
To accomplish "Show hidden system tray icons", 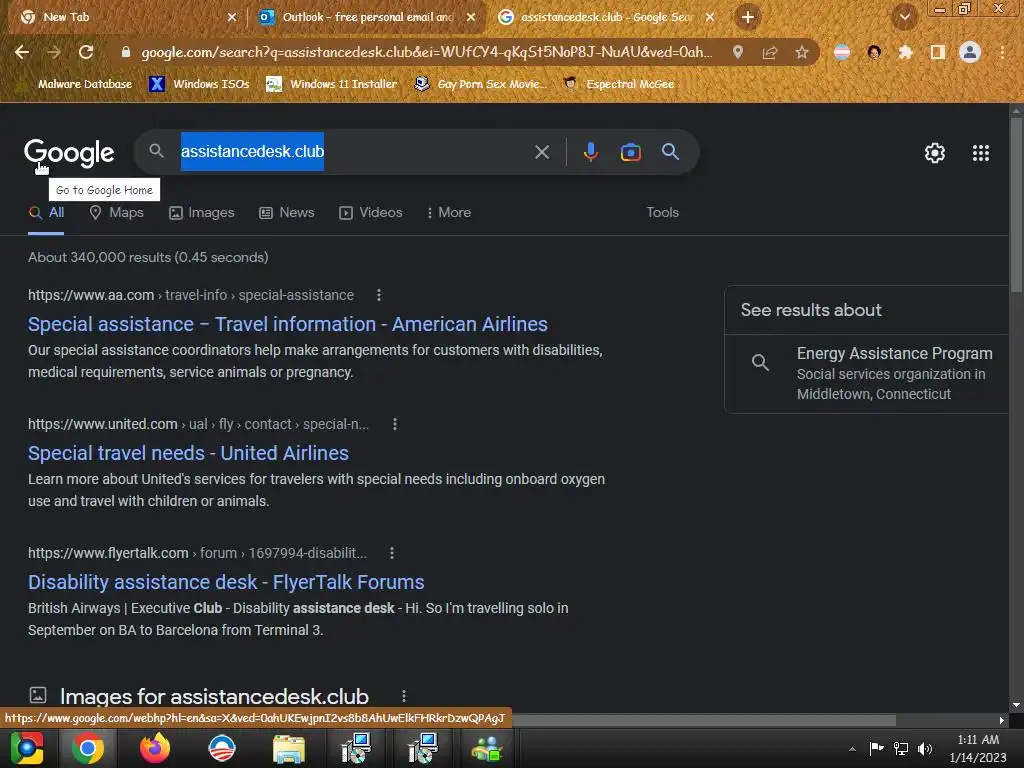I will [852, 749].
